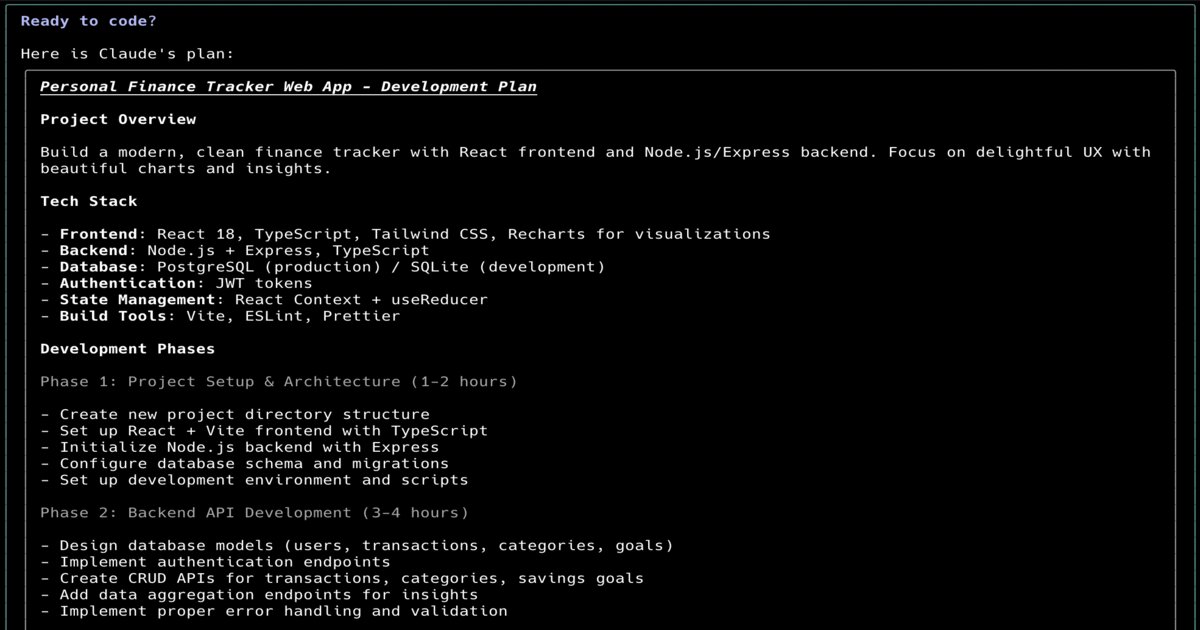The height and width of the screenshot is (630, 1200).
Task: Click the "State Management: React Context + useReducer" line
Action: pyautogui.click(x=264, y=299)
